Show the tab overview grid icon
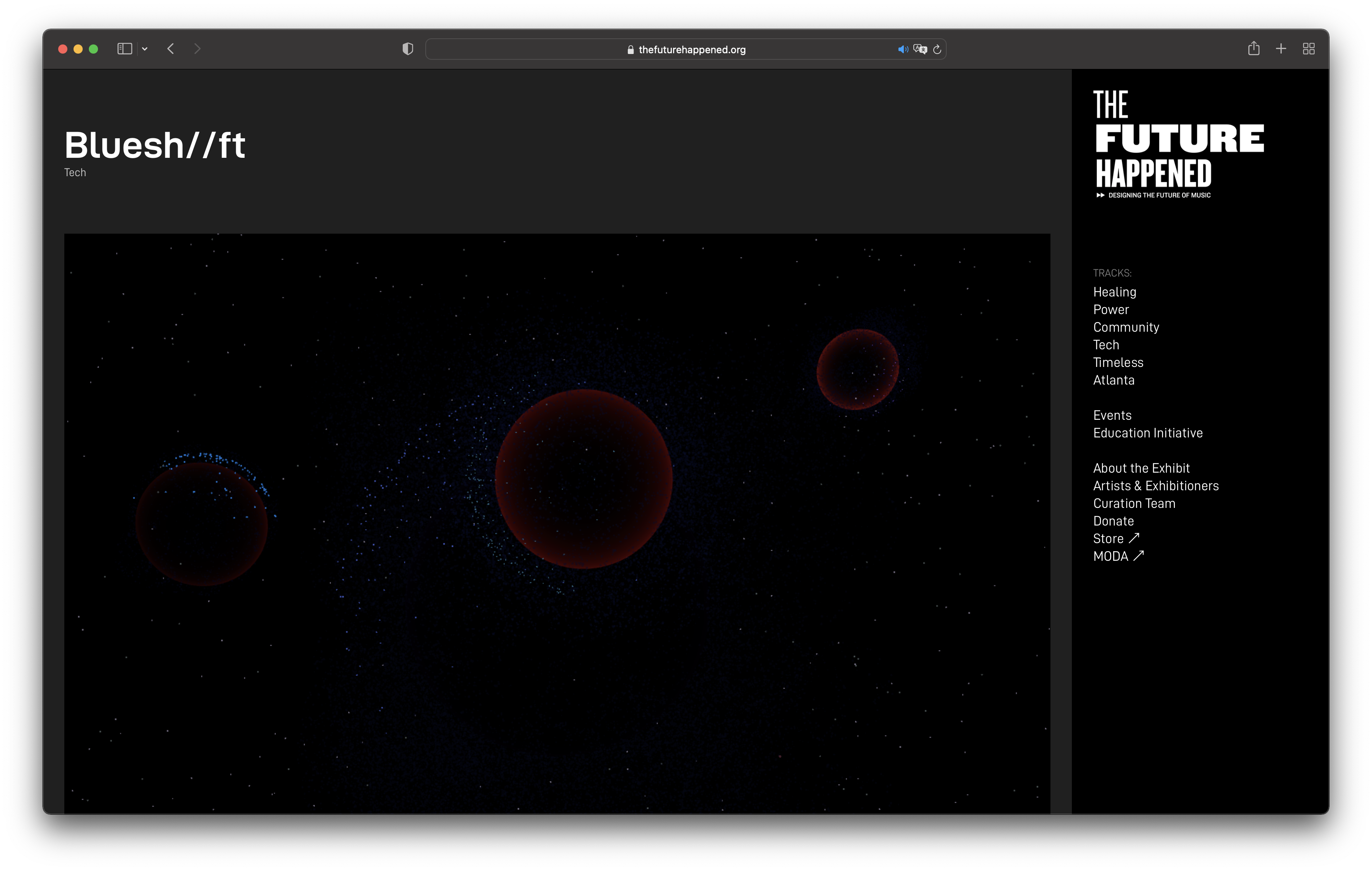The height and width of the screenshot is (871, 1372). 1309,49
